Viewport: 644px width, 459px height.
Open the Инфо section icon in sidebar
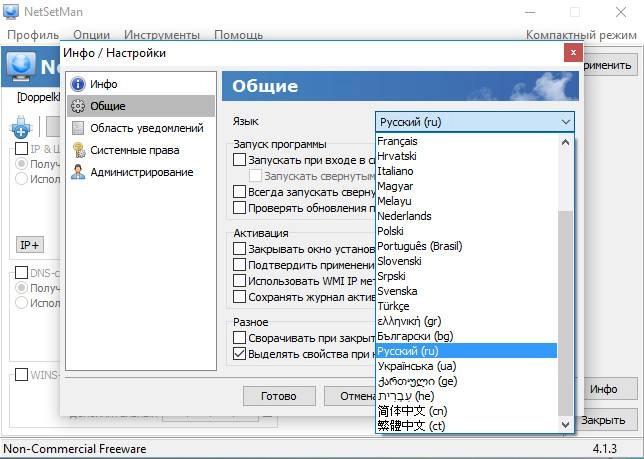(78, 84)
